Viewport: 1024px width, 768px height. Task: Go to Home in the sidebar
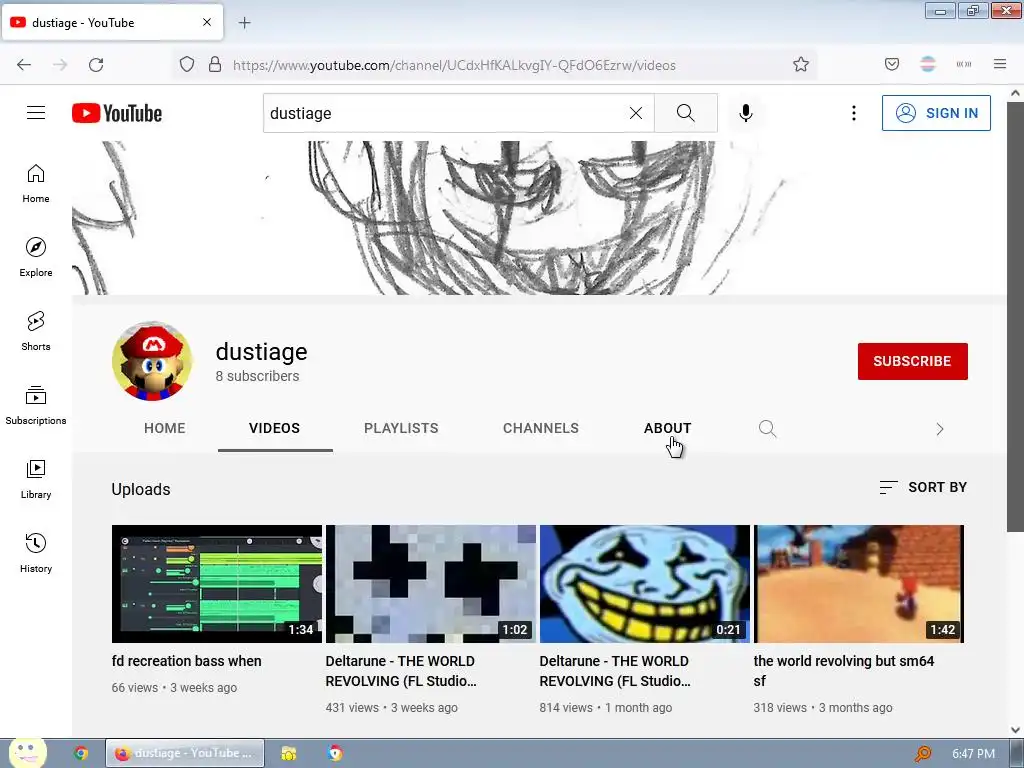[36, 184]
